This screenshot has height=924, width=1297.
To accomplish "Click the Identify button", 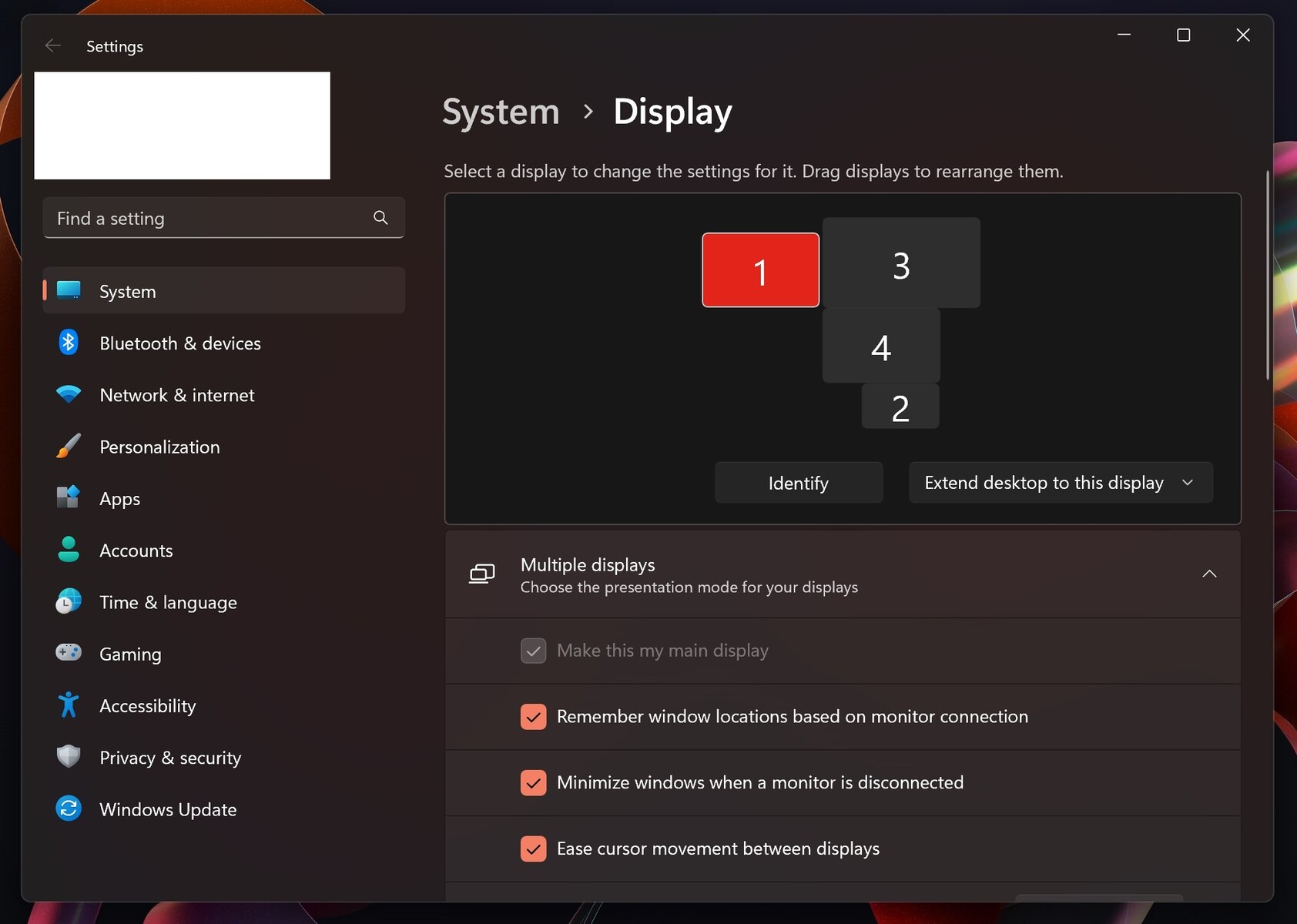I will tap(798, 482).
